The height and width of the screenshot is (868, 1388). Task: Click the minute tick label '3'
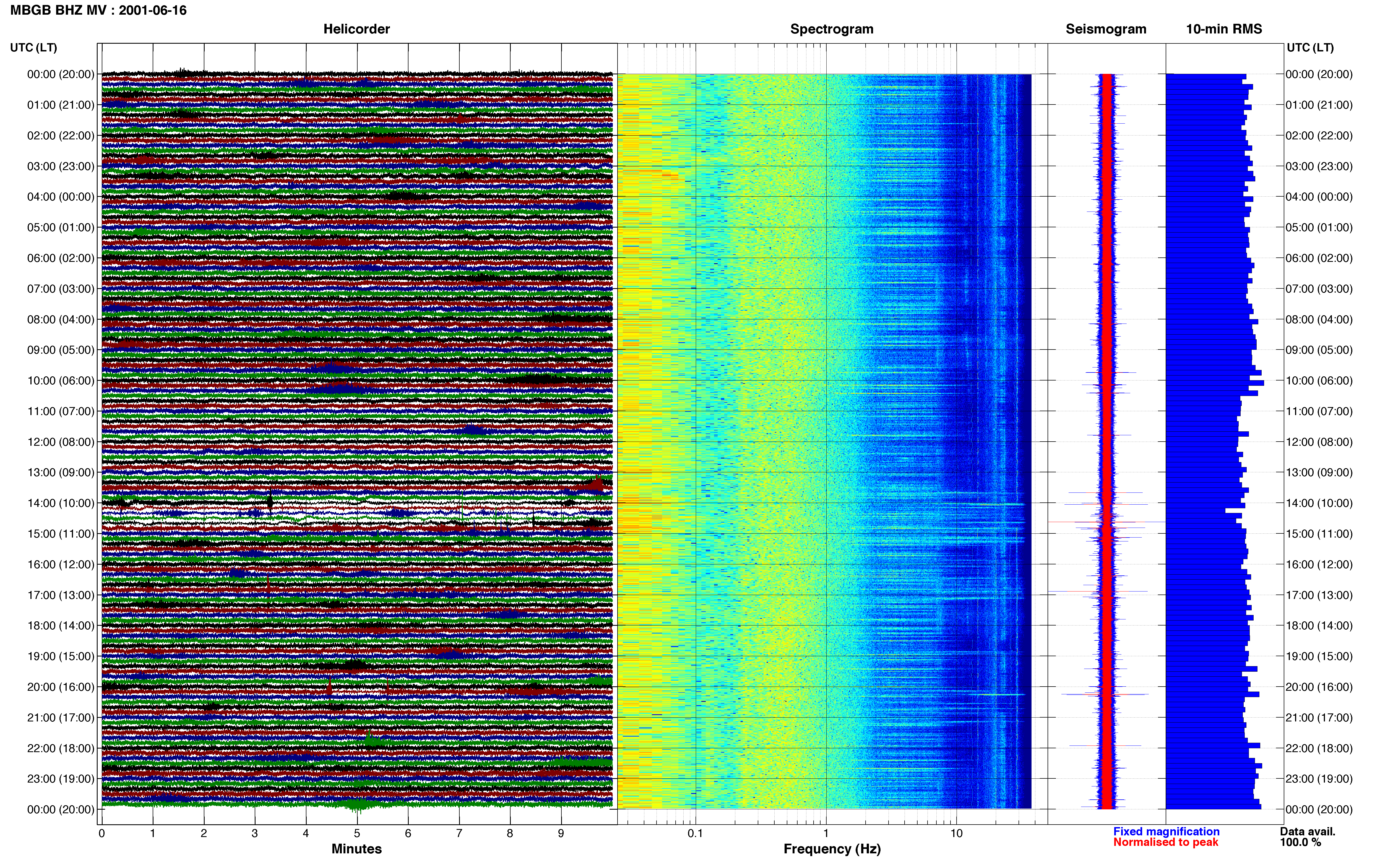coord(255,833)
